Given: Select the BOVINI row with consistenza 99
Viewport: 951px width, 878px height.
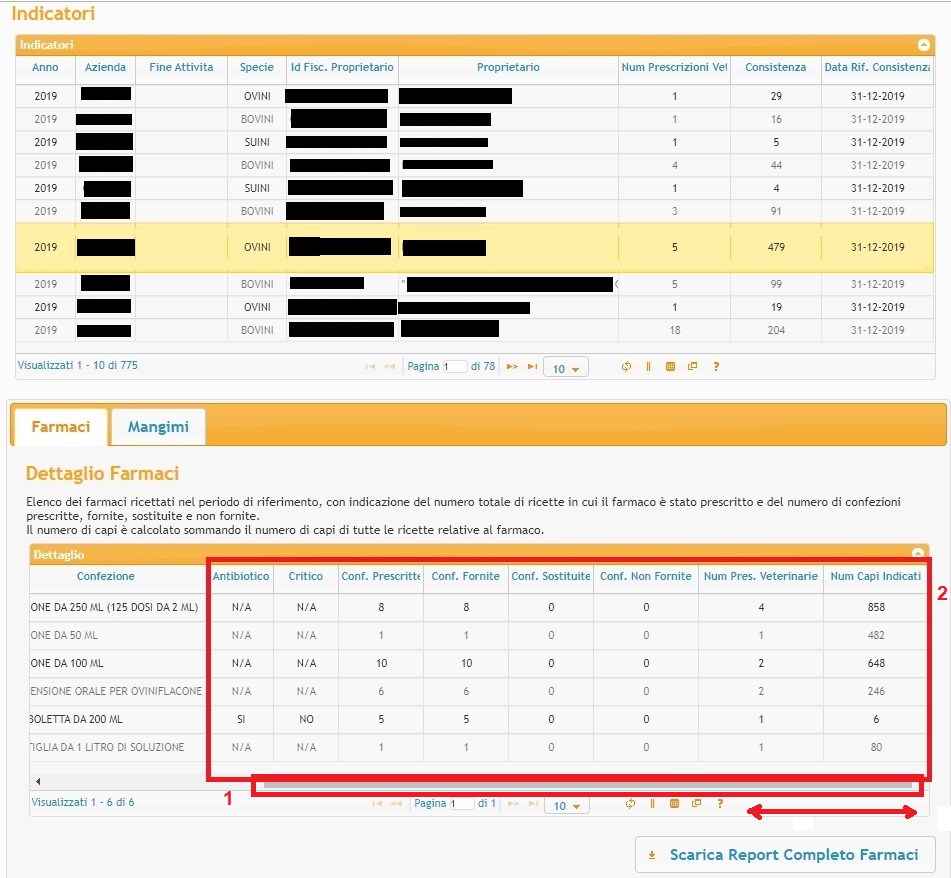Looking at the screenshot, I should (474, 284).
